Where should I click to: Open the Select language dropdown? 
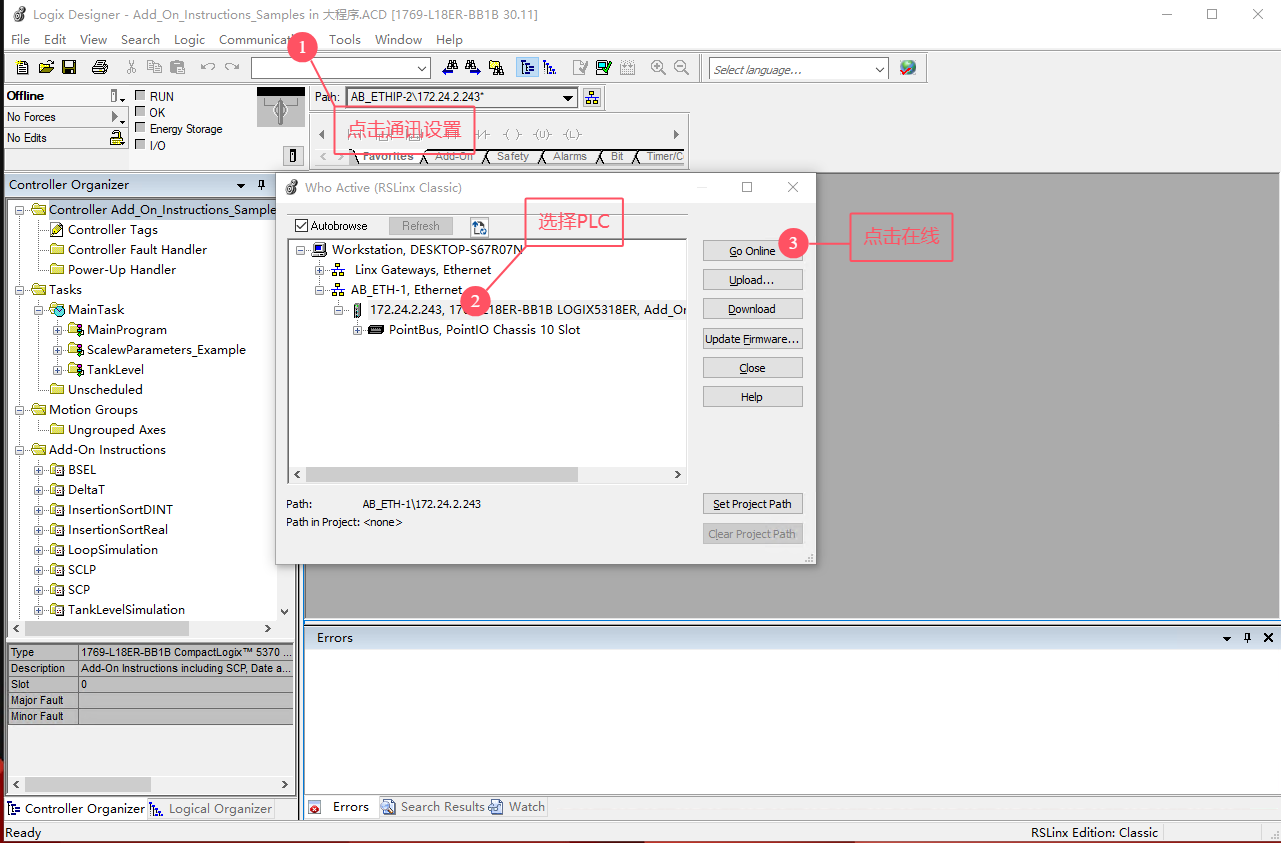880,69
